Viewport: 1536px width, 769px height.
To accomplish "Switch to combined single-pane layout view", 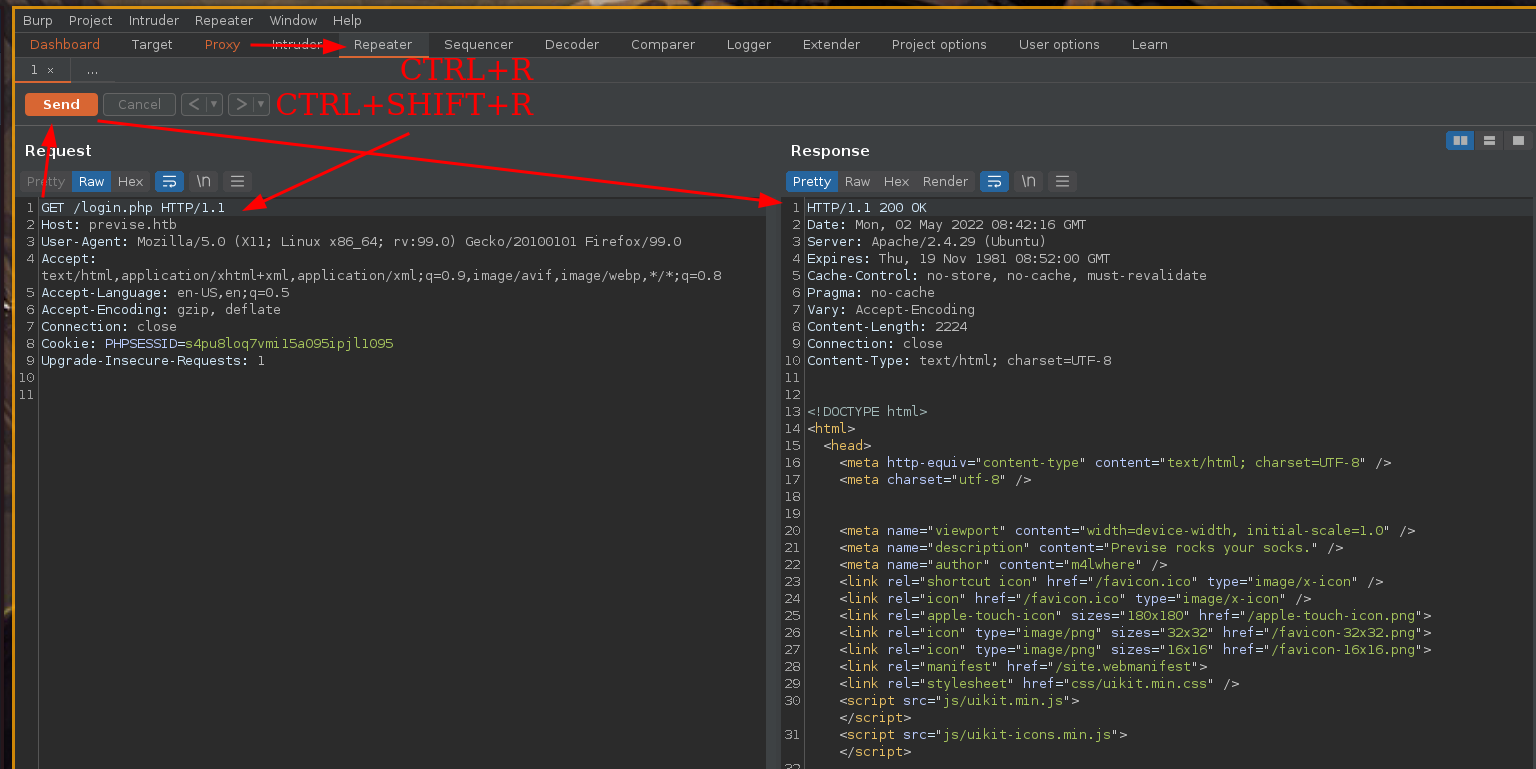I will tap(1518, 141).
